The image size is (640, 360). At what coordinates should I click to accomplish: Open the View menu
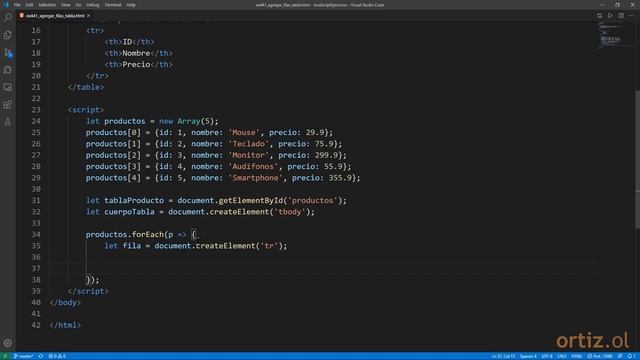point(66,5)
